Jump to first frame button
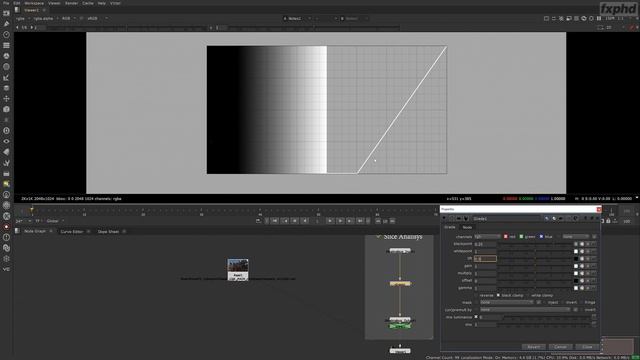 tap(275, 221)
